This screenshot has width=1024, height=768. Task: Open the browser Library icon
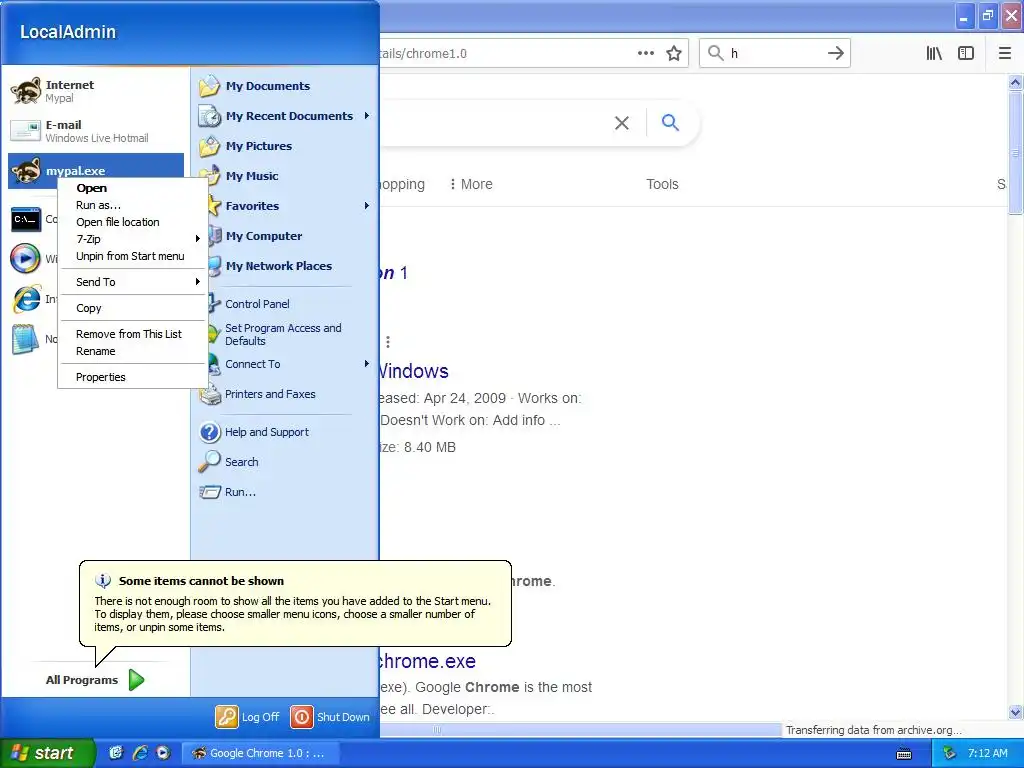pos(934,54)
